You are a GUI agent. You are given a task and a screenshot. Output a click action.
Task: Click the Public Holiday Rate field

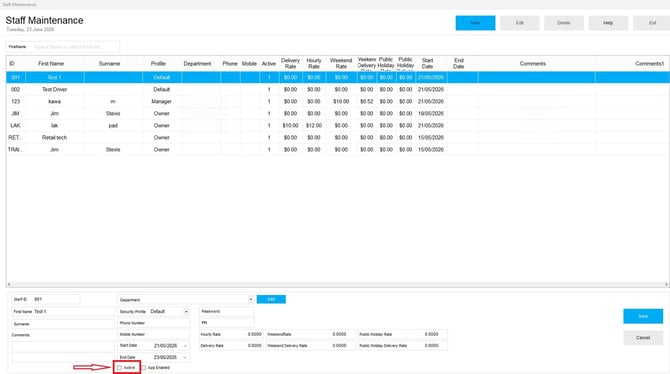coord(402,334)
